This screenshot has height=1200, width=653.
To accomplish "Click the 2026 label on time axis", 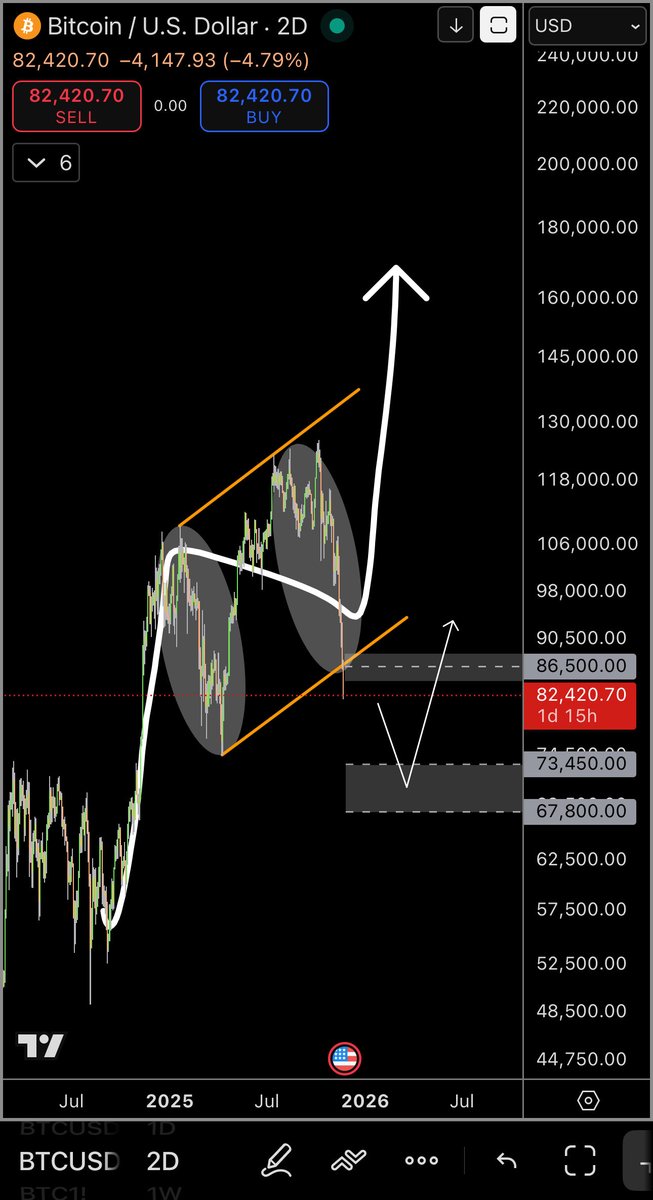I will (364, 1101).
